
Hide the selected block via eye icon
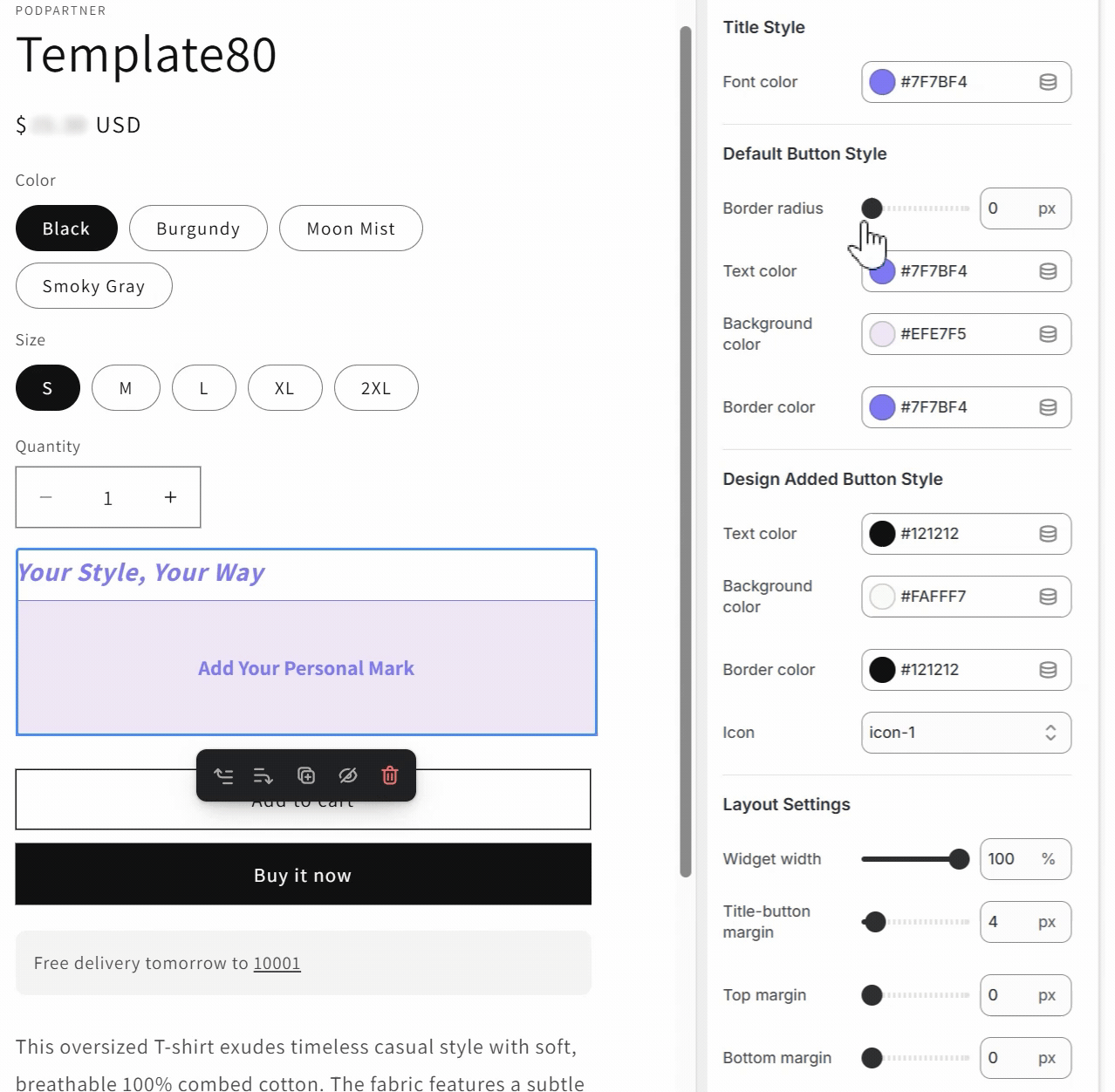click(x=348, y=775)
